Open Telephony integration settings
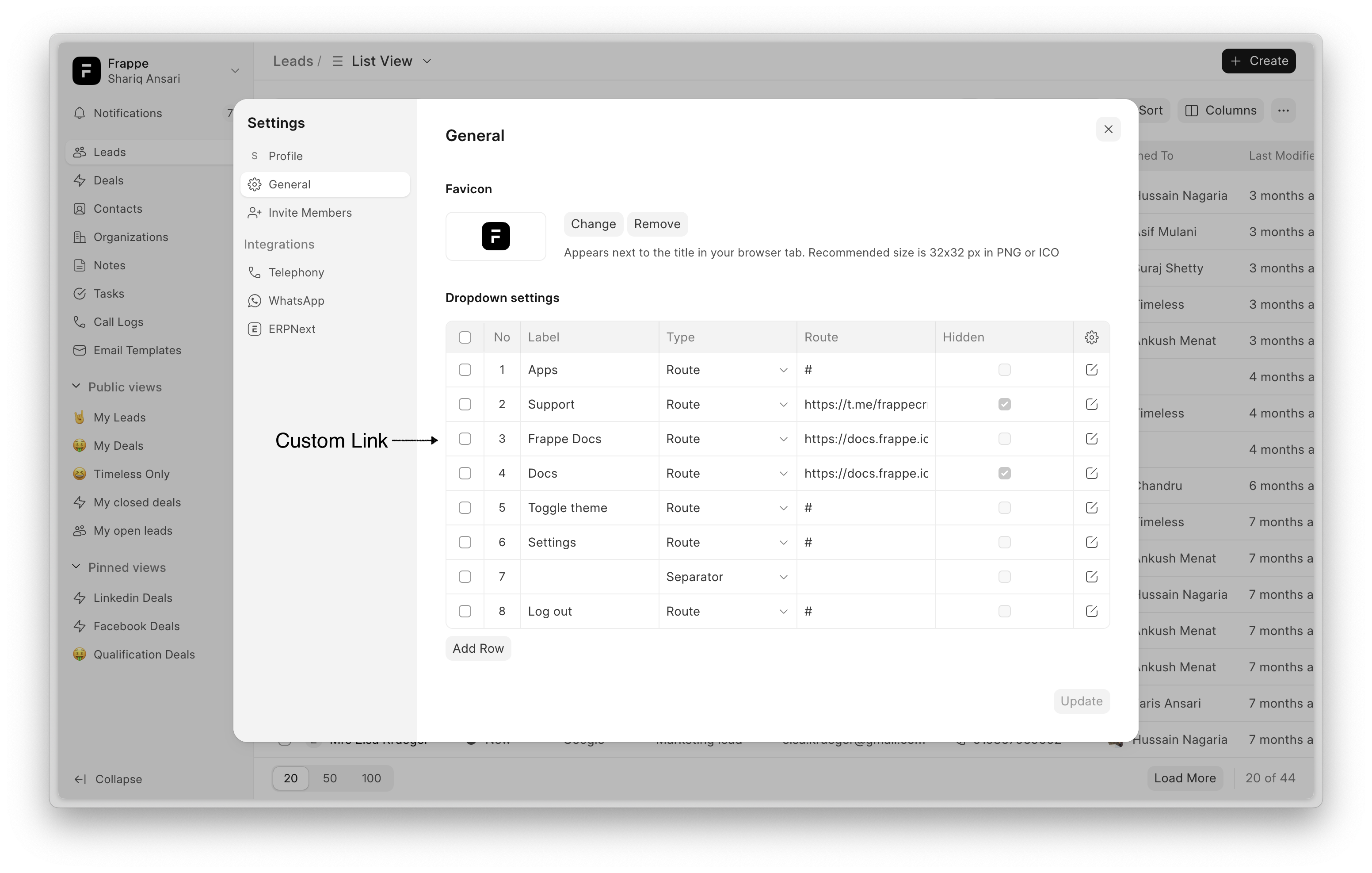The image size is (1372, 873). click(x=296, y=272)
